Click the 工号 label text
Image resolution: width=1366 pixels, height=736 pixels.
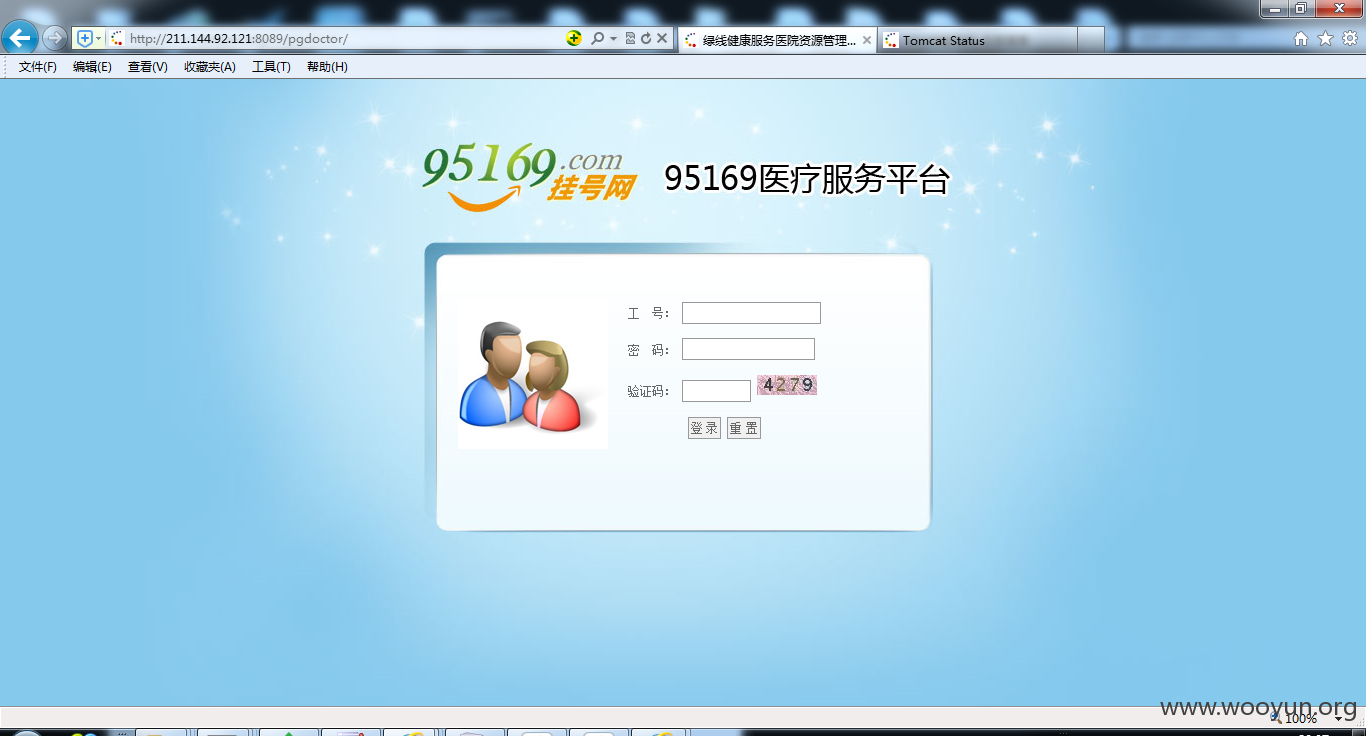[648, 313]
